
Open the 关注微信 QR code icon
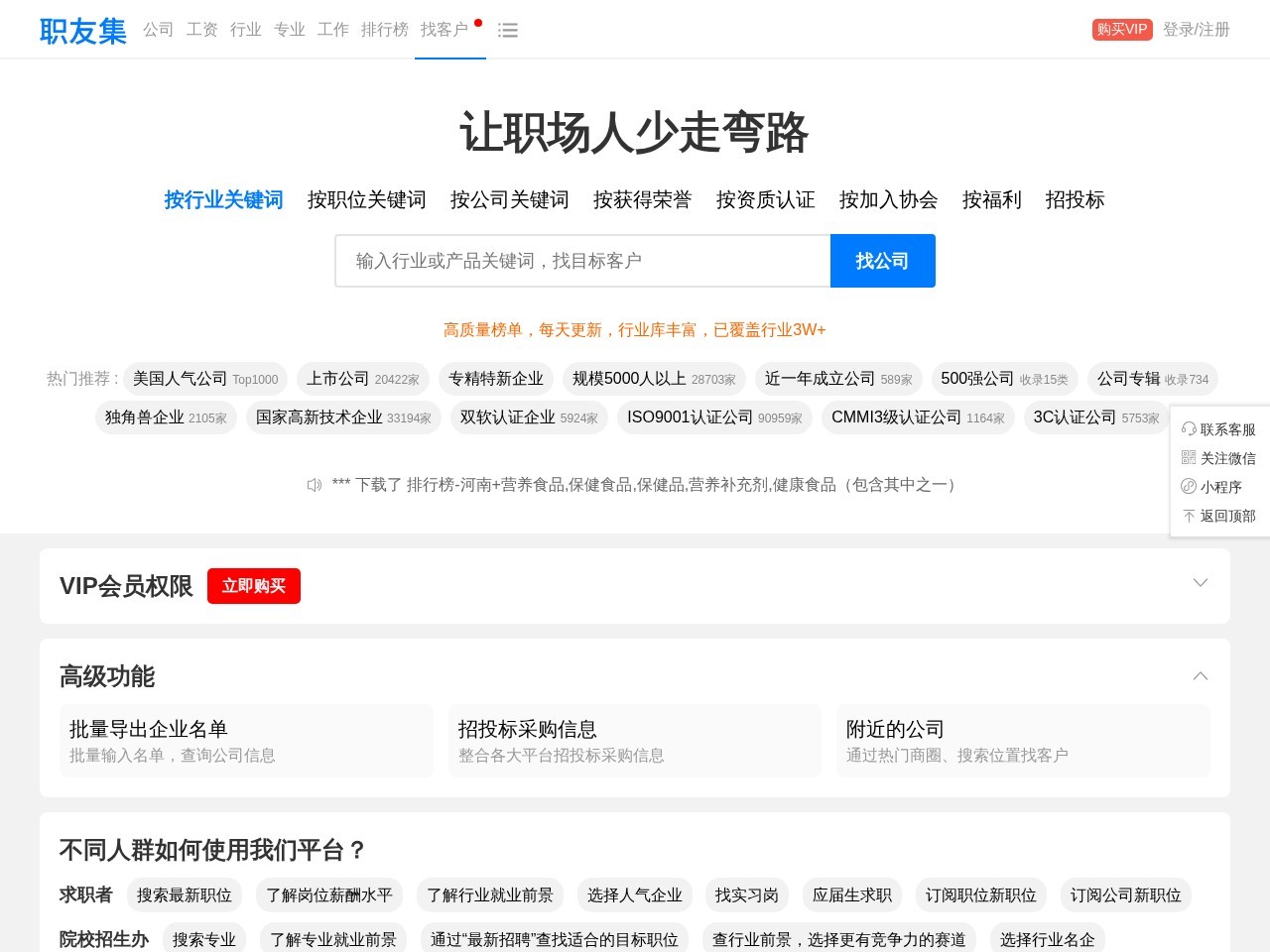click(1190, 458)
